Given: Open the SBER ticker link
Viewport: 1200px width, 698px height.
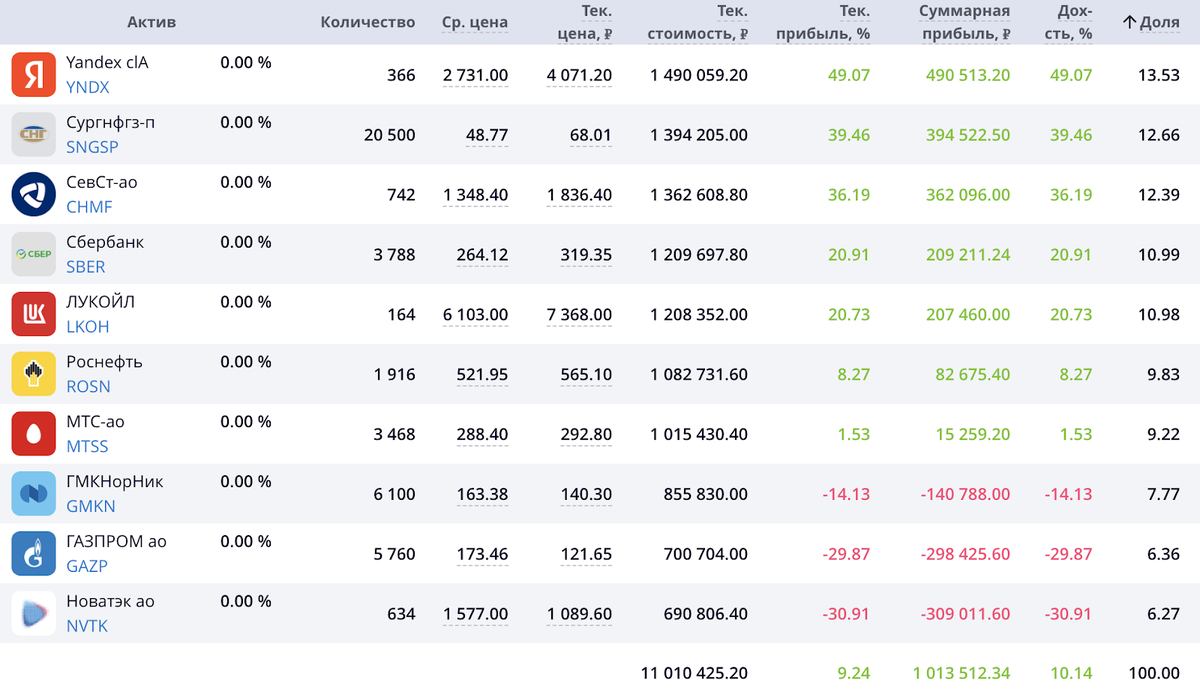Looking at the screenshot, I should [86, 267].
